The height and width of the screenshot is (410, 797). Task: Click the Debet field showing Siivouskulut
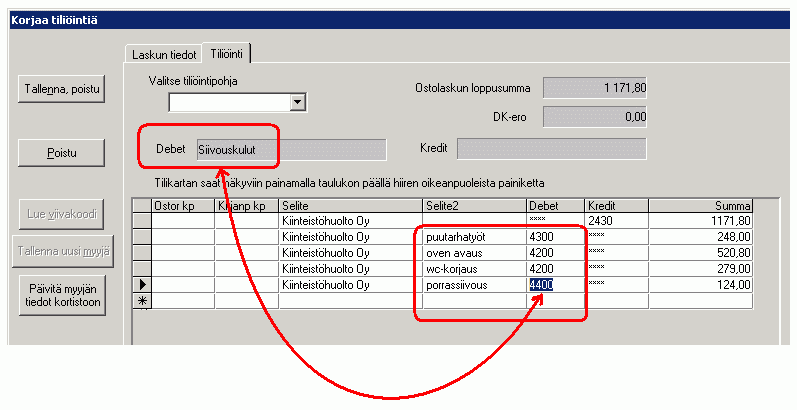[x=290, y=149]
